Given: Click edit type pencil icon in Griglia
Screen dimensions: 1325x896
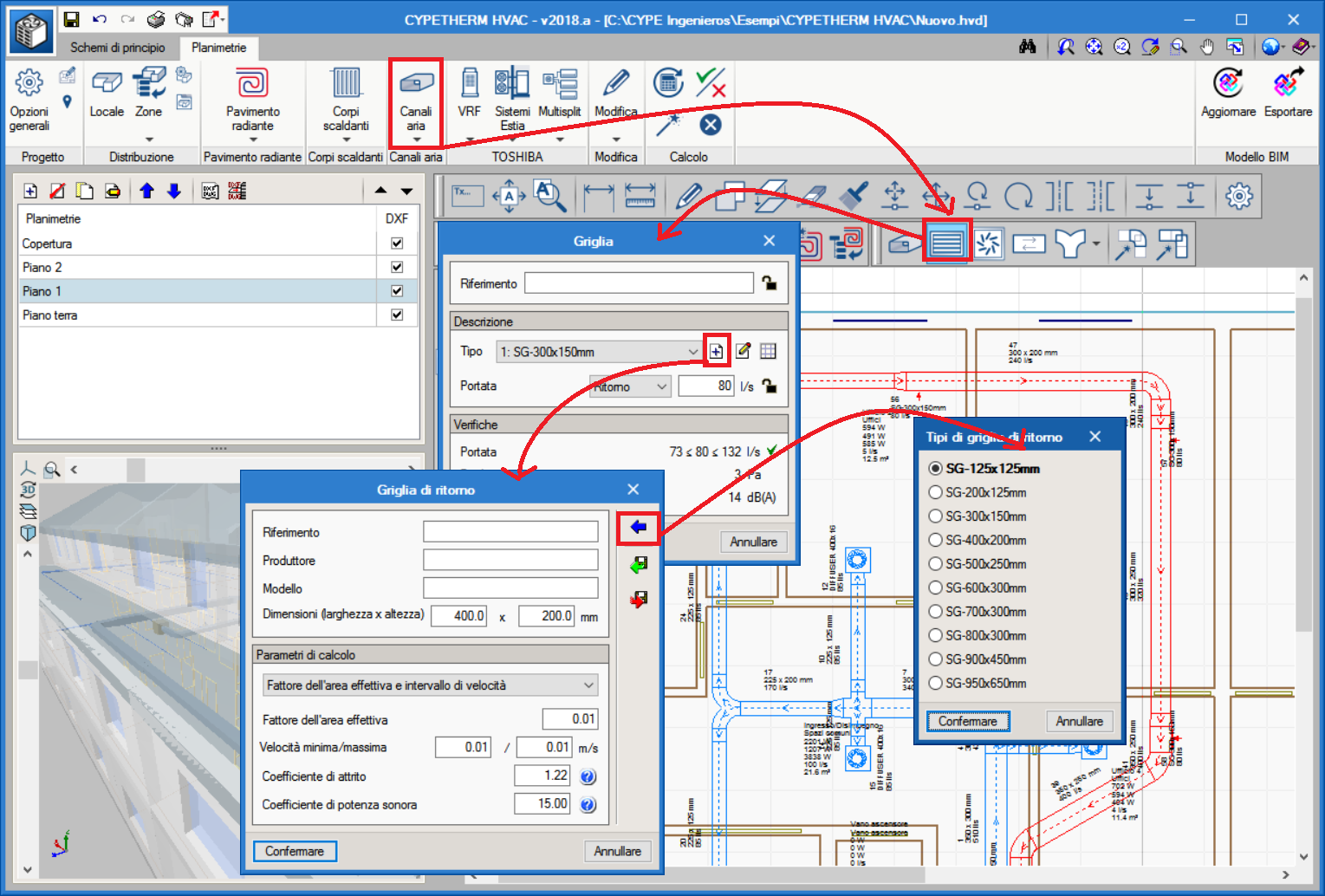Looking at the screenshot, I should coord(743,351).
